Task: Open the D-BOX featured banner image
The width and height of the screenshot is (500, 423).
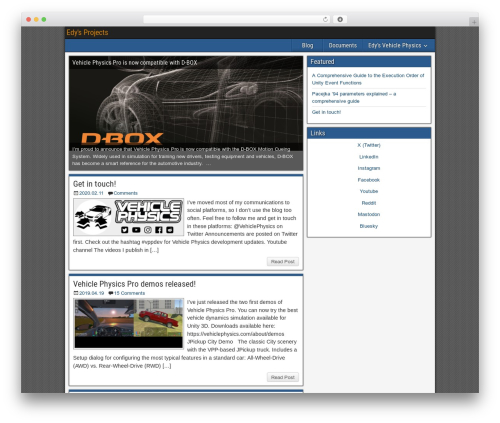Action: (186, 113)
